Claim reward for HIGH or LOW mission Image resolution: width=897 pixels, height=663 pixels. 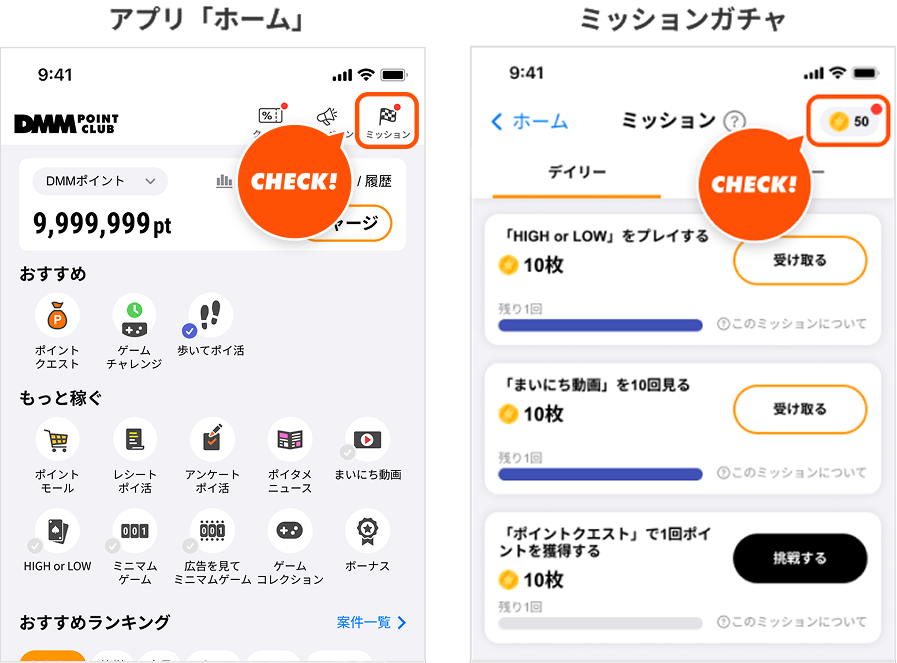[800, 260]
